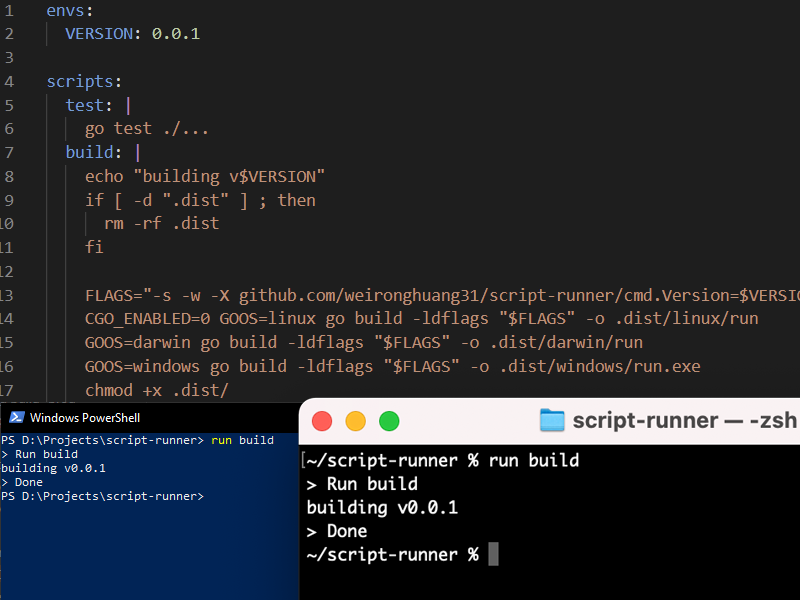The width and height of the screenshot is (800, 600).
Task: Click the GOOS=windows go build line
Action: point(392,366)
